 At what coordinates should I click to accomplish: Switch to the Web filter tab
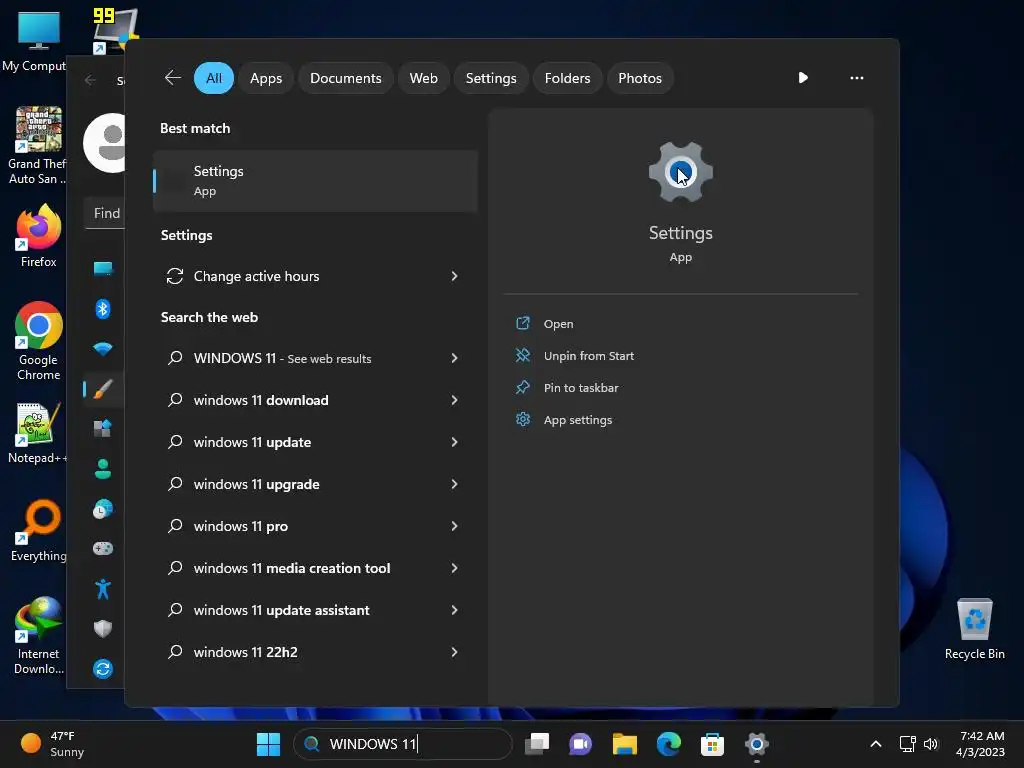coord(423,78)
